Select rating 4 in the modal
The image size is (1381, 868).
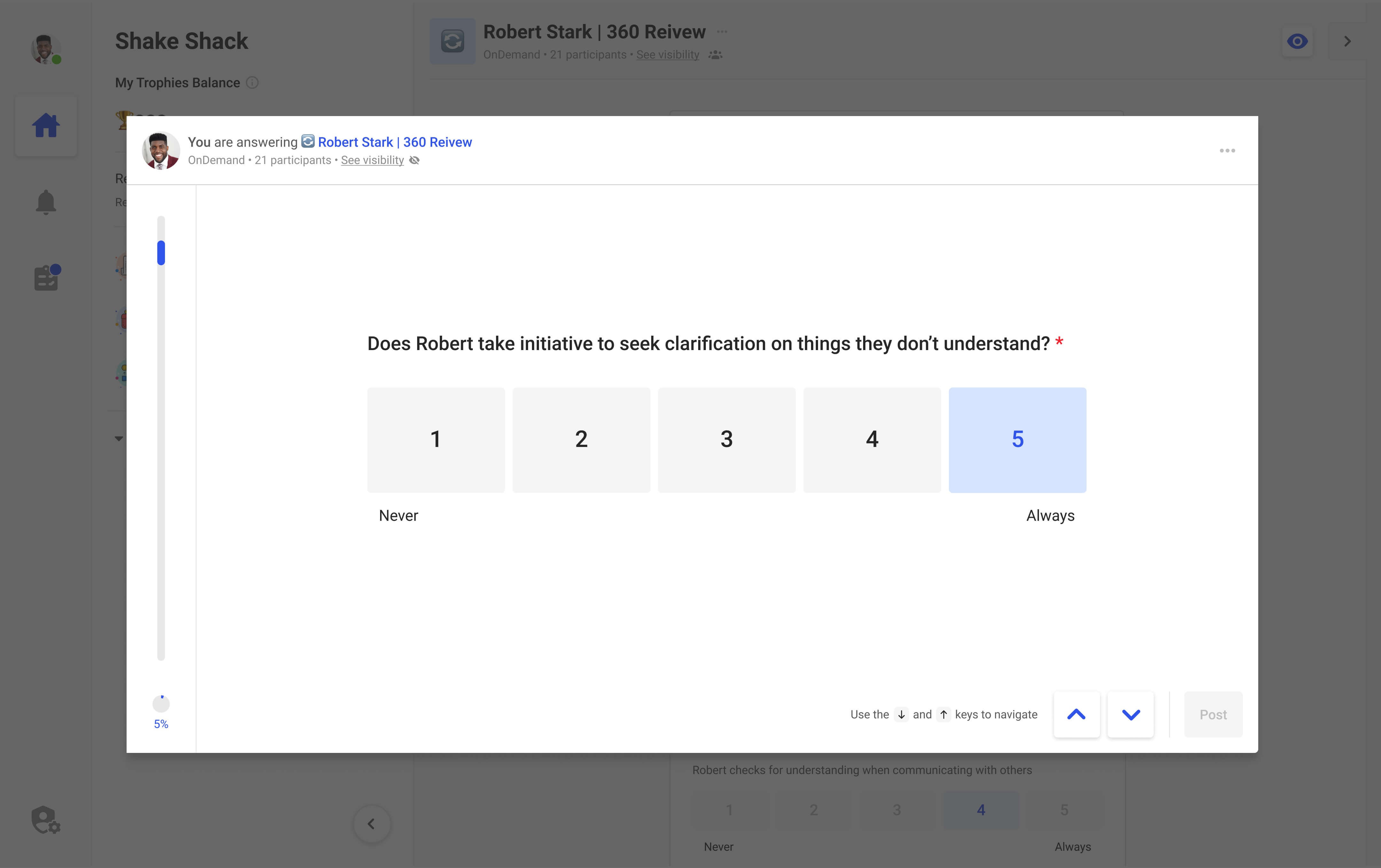(x=872, y=440)
